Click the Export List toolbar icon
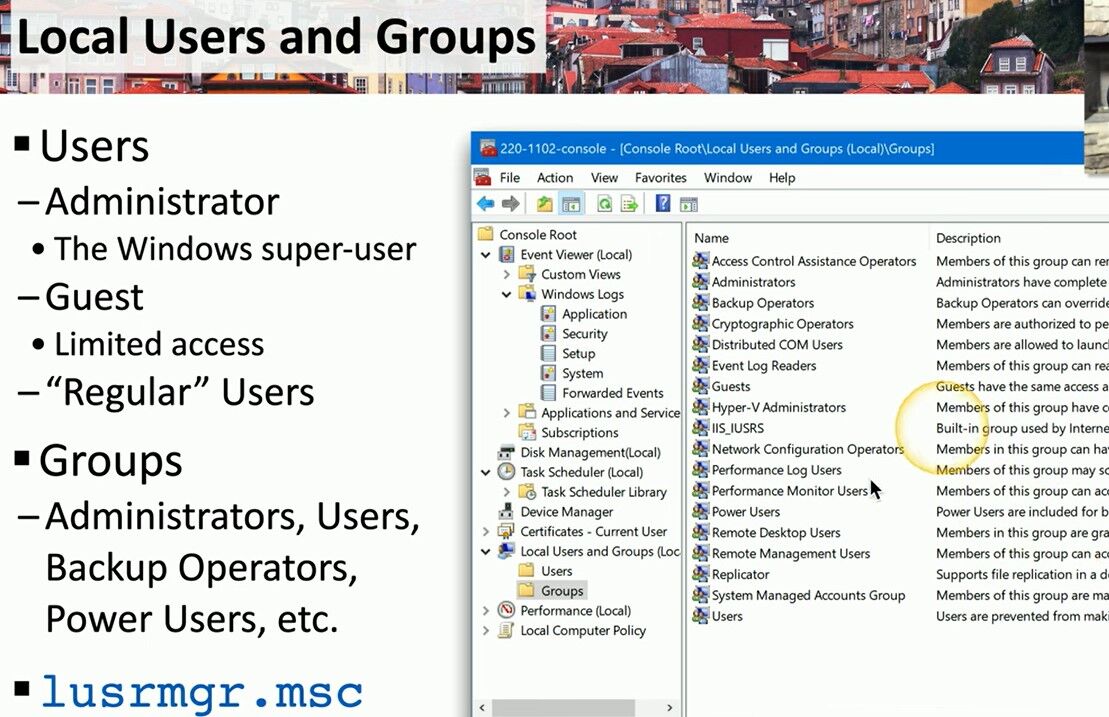This screenshot has width=1109, height=717. [629, 204]
